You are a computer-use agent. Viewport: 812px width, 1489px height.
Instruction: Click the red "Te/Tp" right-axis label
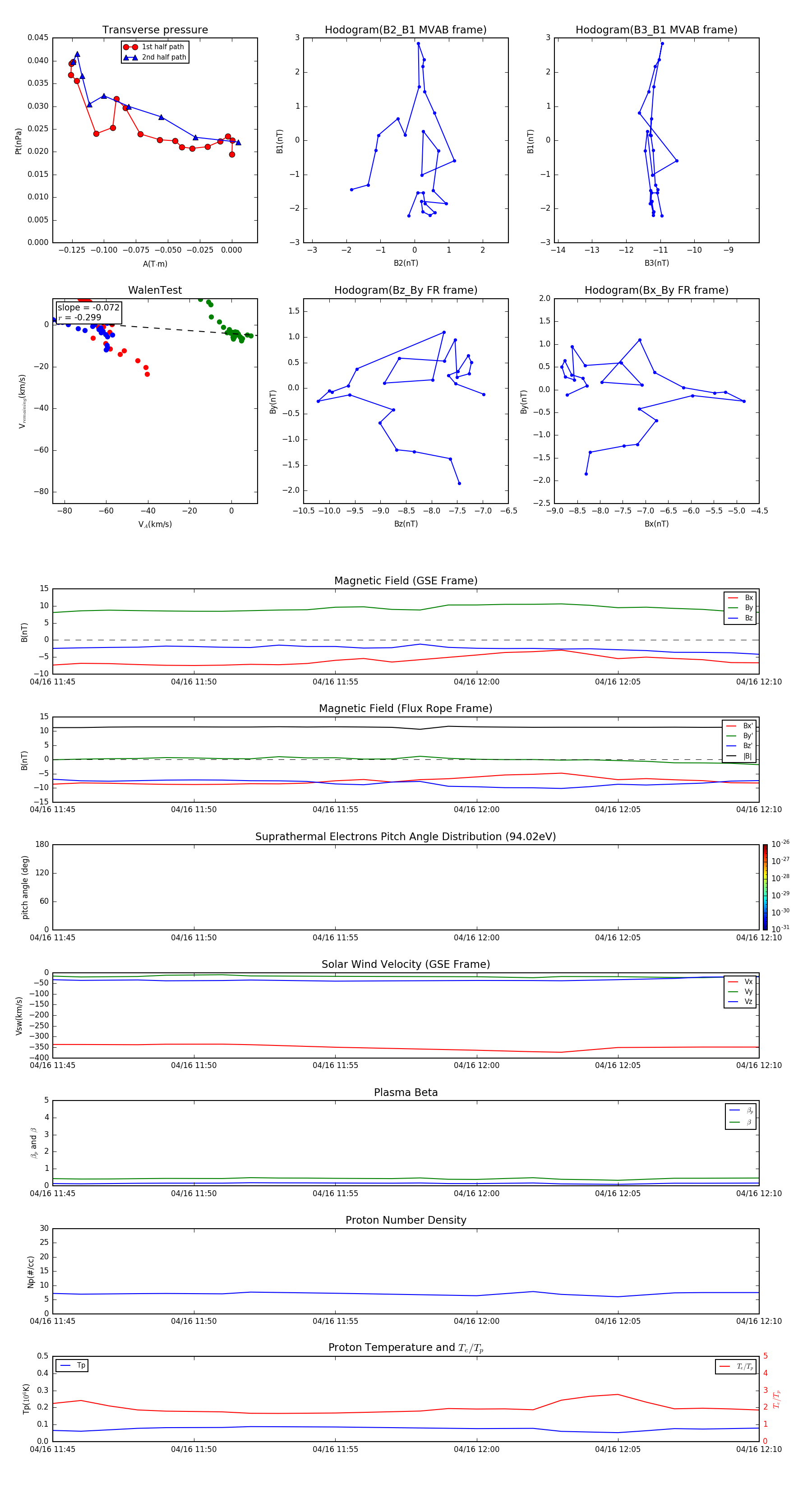pyautogui.click(x=777, y=1399)
